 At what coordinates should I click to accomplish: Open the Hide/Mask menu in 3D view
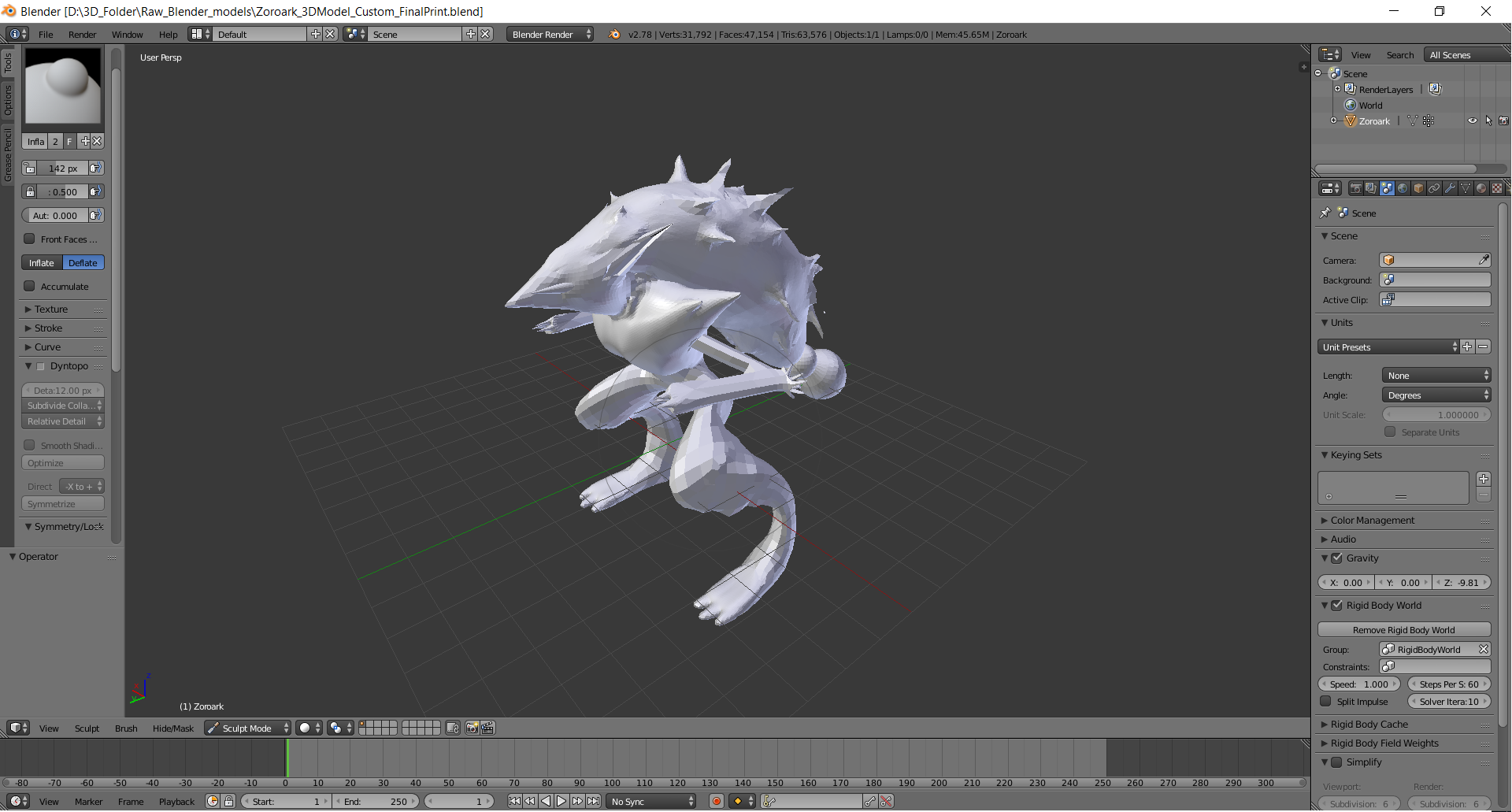click(173, 728)
